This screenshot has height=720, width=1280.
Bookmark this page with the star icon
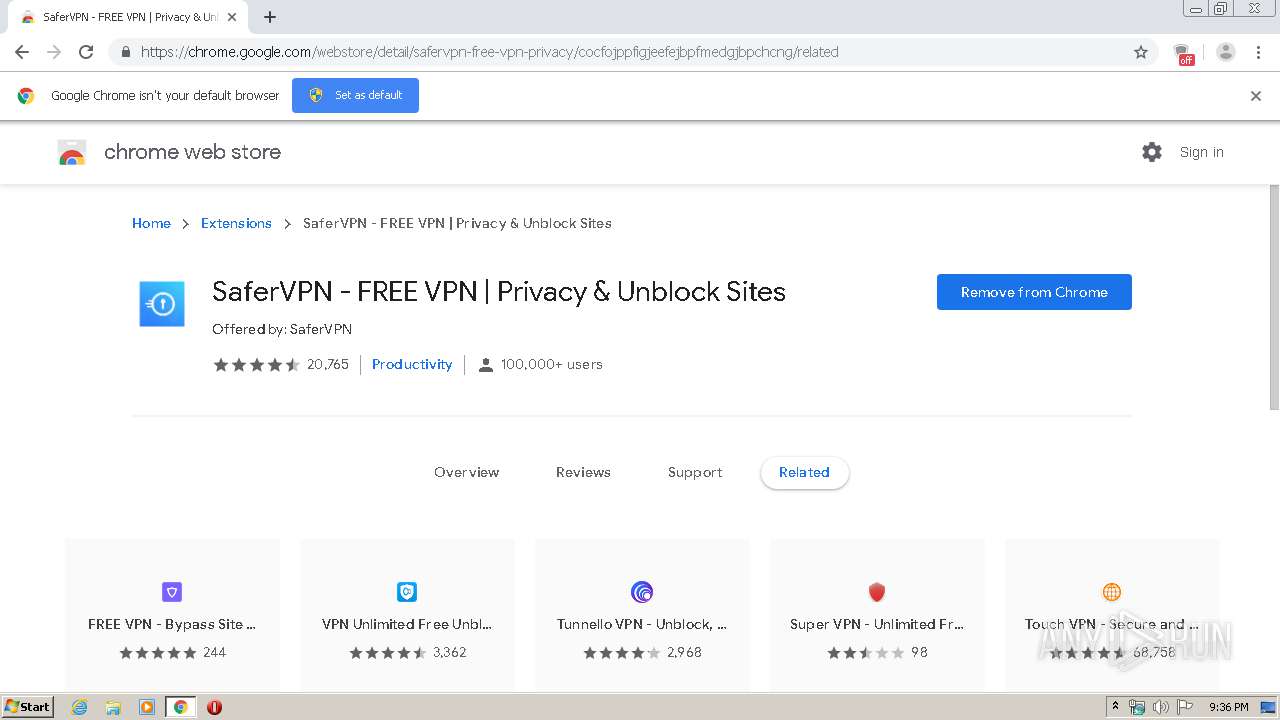tap(1141, 52)
